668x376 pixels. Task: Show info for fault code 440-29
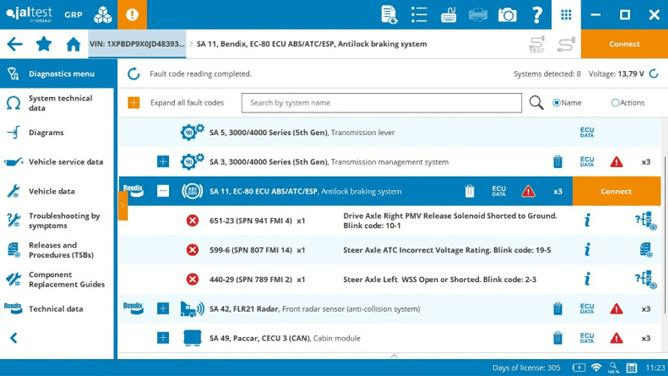click(x=587, y=279)
